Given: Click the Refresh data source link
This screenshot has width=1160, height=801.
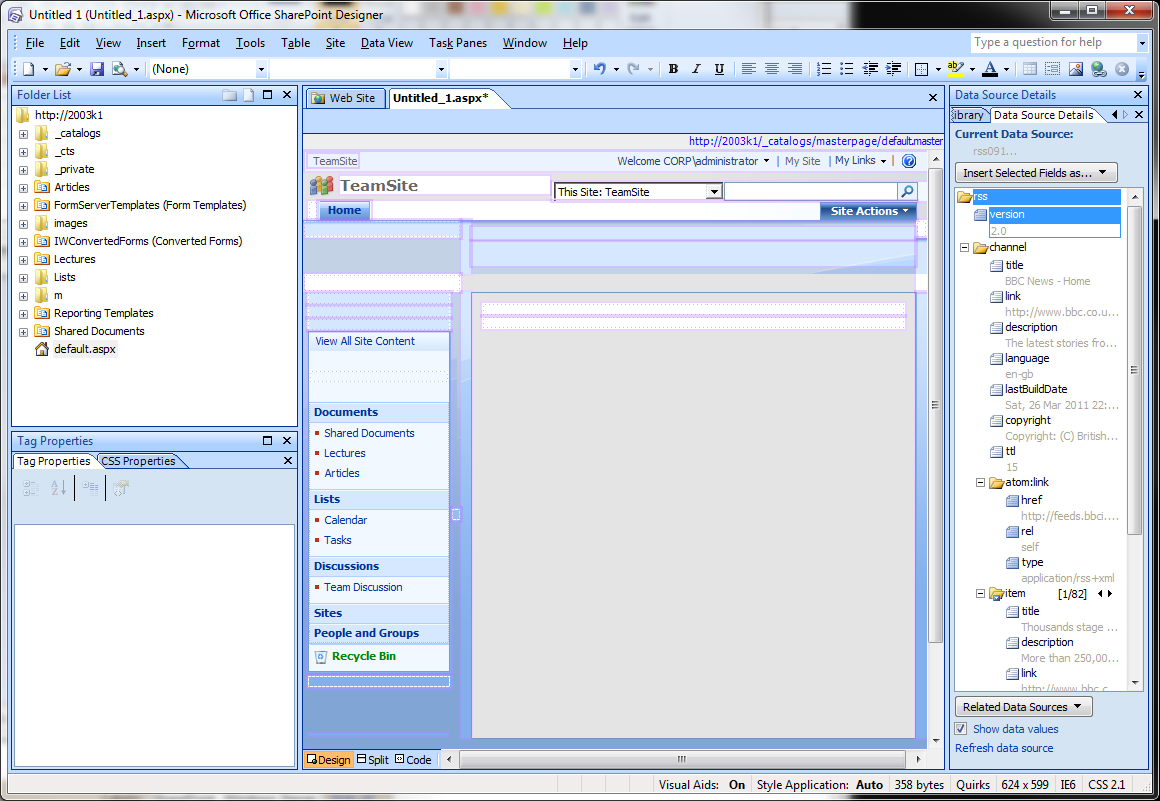Looking at the screenshot, I should pyautogui.click(x=1004, y=748).
